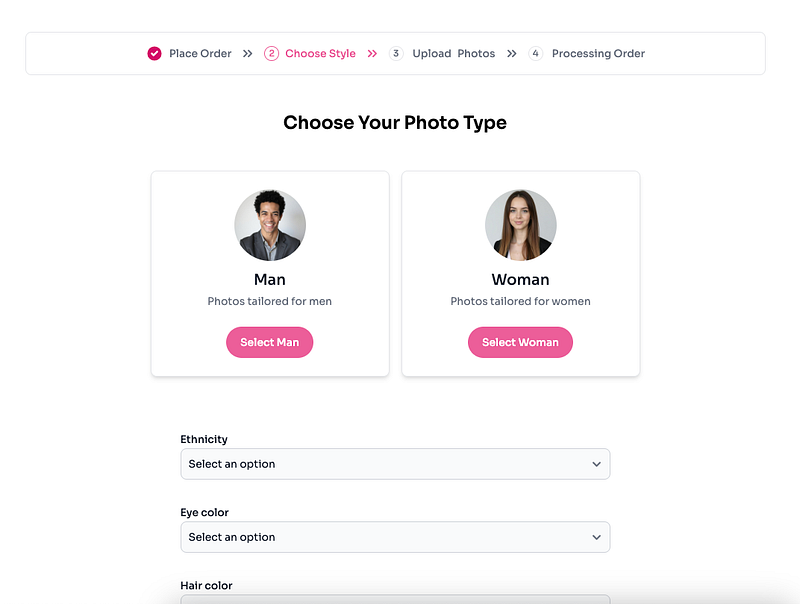Click the Select Man button
Screen dimensions: 800x604
[269, 342]
